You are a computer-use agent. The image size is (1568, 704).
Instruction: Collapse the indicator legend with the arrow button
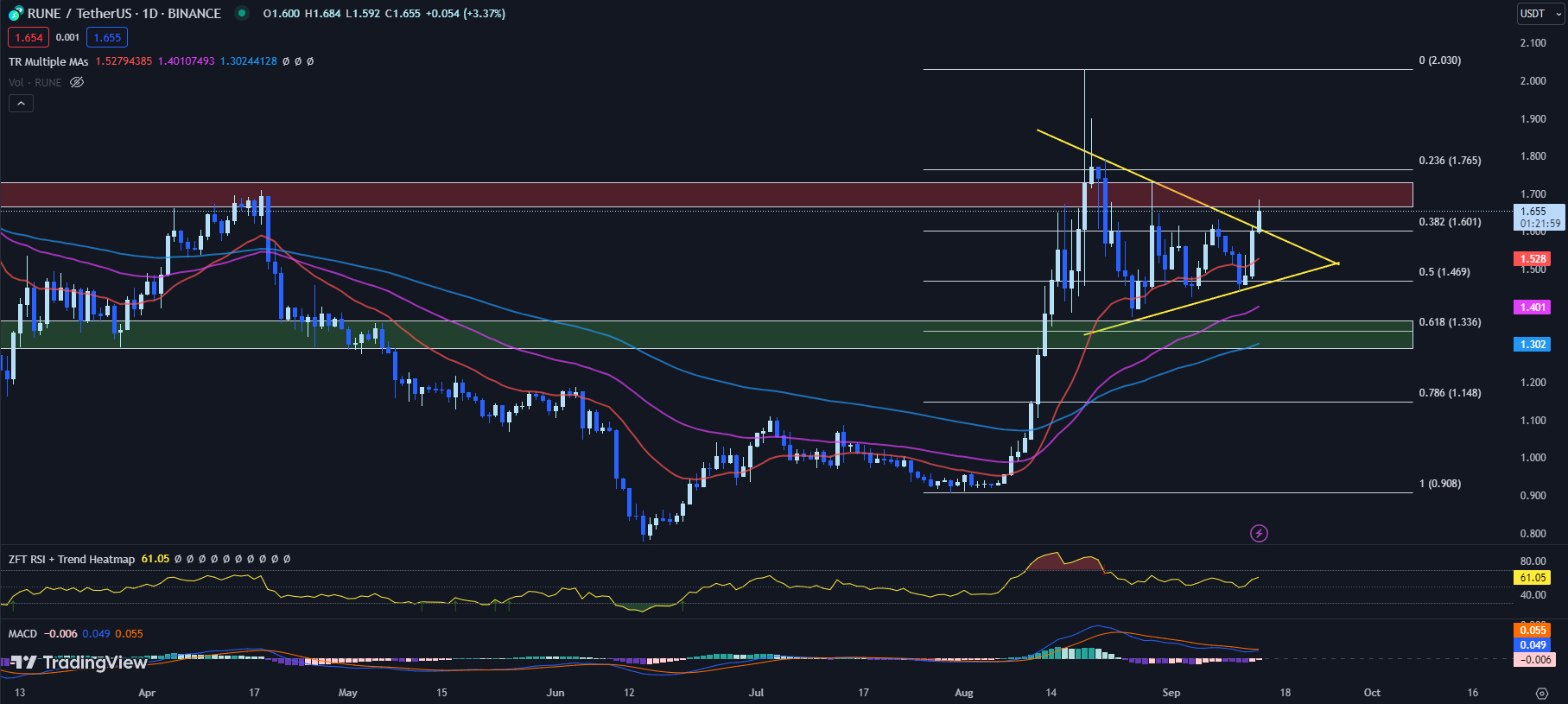click(21, 104)
